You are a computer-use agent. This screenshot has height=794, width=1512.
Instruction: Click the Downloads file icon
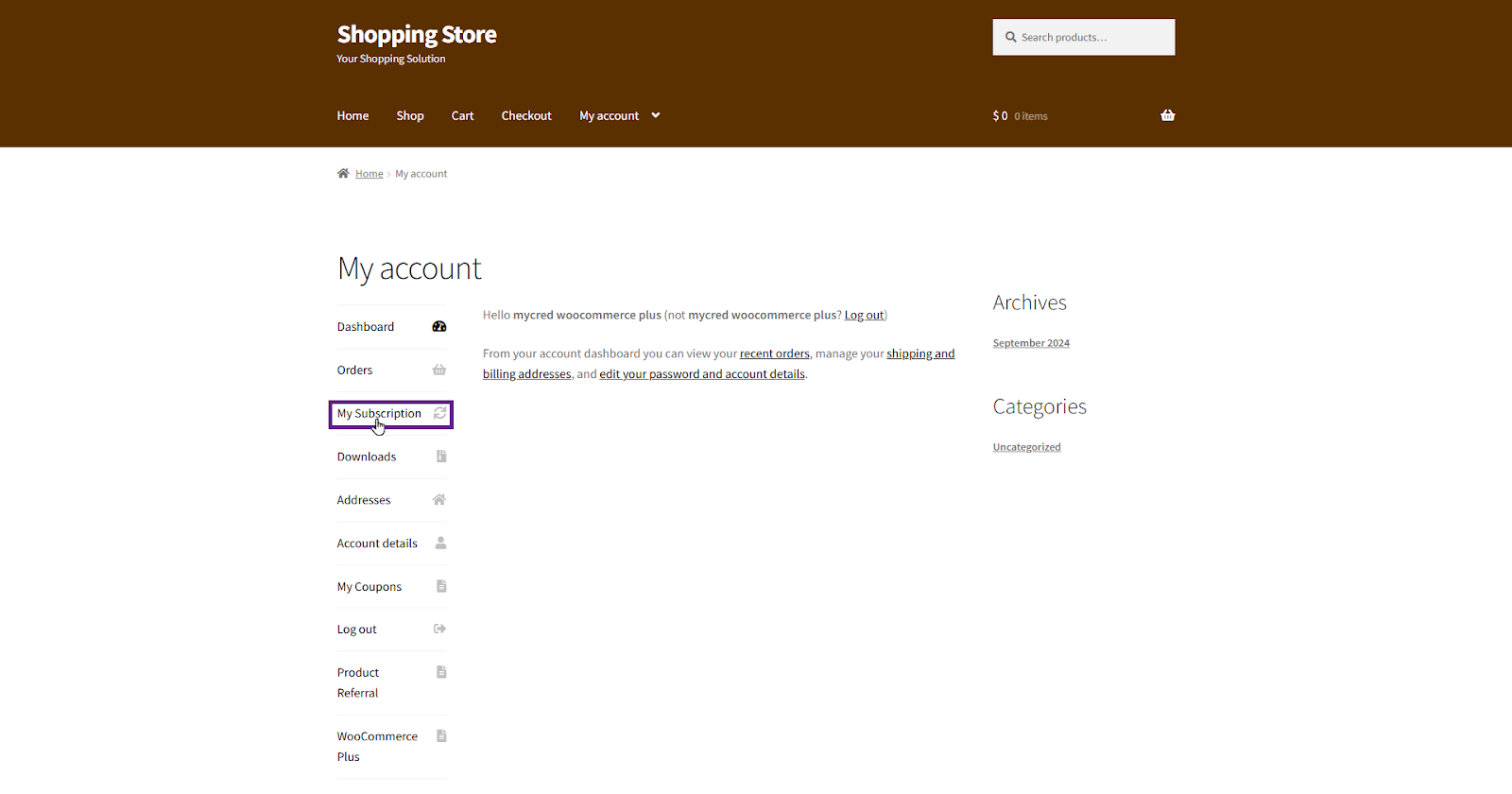pos(440,457)
